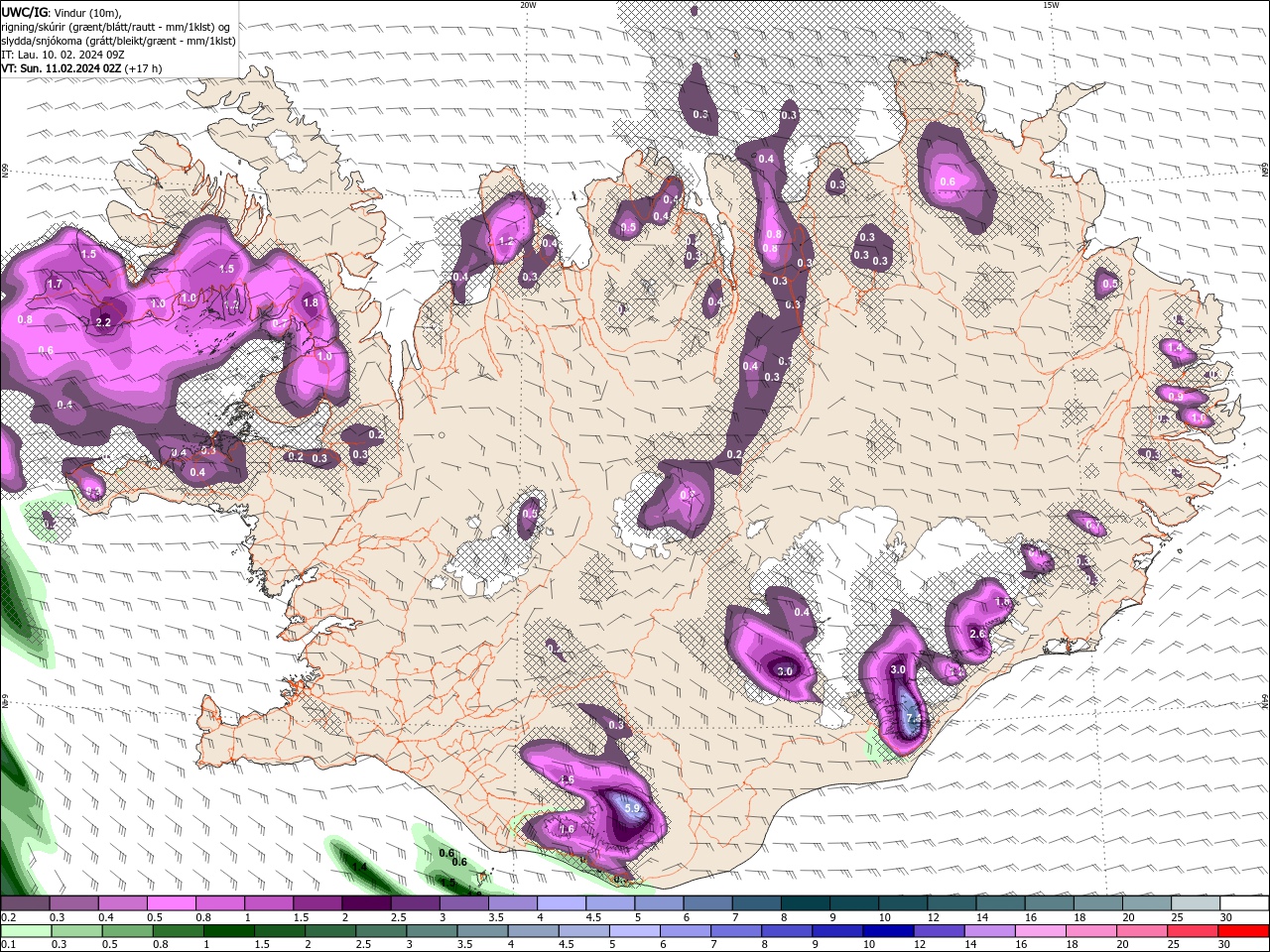Click the lavender 14 rain legend swatch
Screen dimensions: 1270x952
(989, 931)
